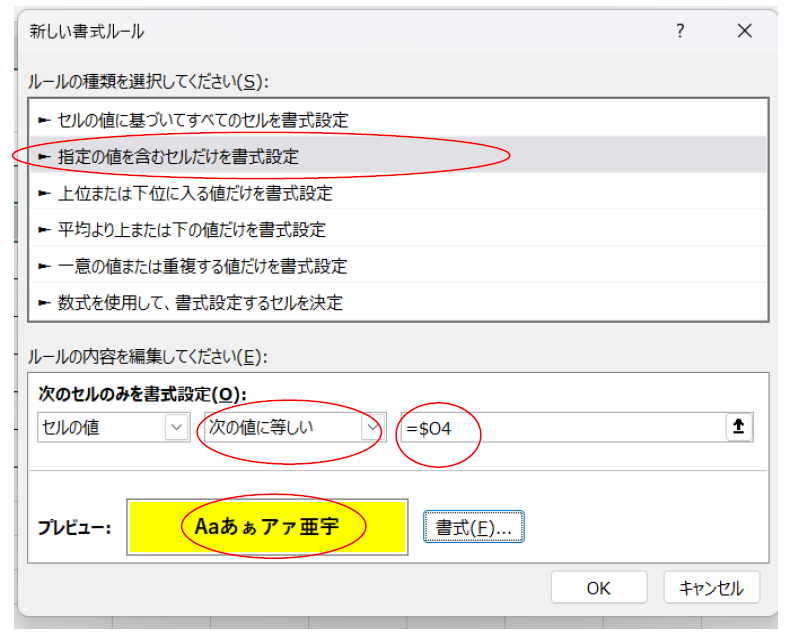The image size is (789, 633).
Task: Pick 数式を使用して、書式設定するセルを決定 rule
Action: (190, 302)
